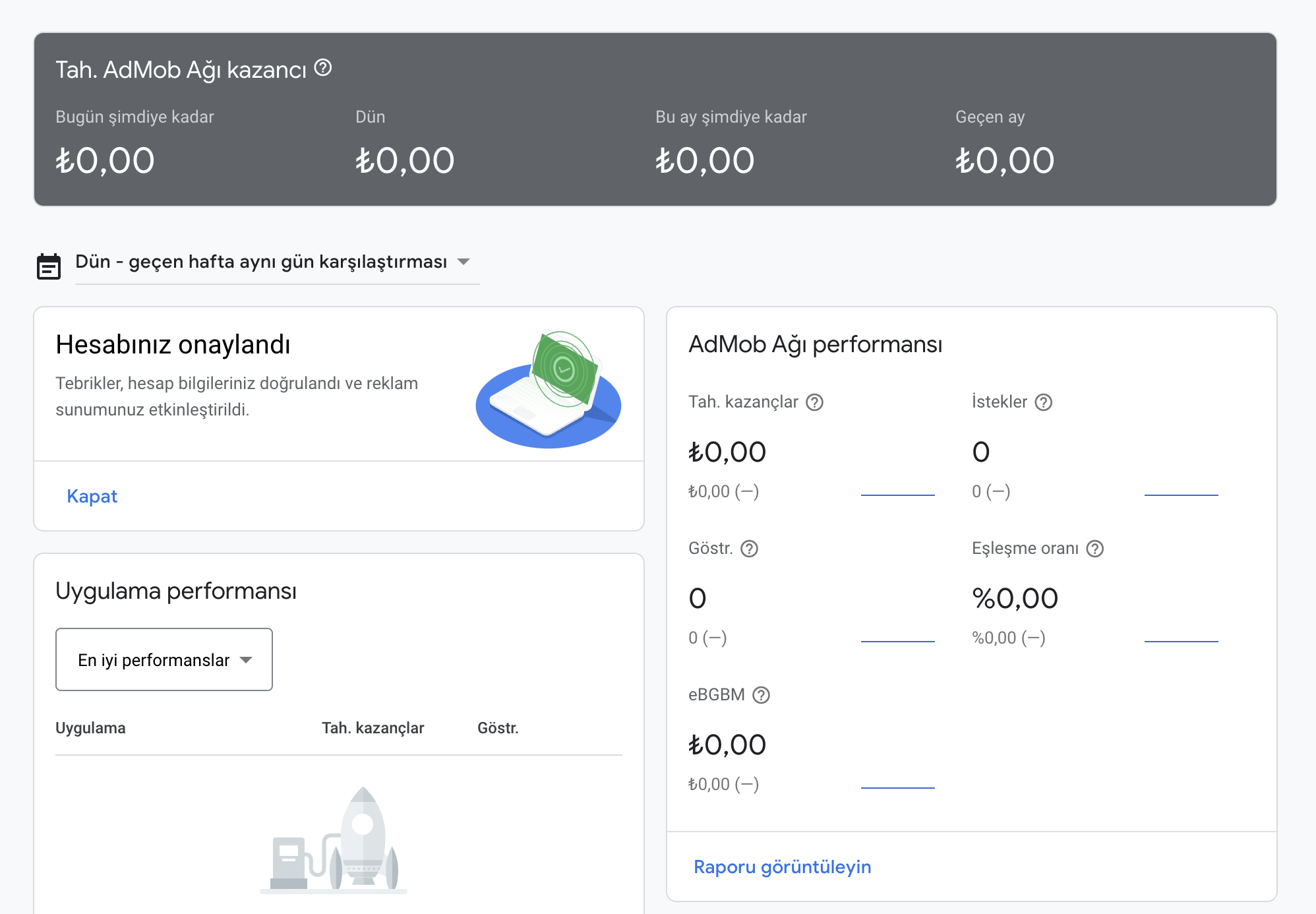
Task: Click help icon next to Eşleşme oranı
Action: 1095,549
